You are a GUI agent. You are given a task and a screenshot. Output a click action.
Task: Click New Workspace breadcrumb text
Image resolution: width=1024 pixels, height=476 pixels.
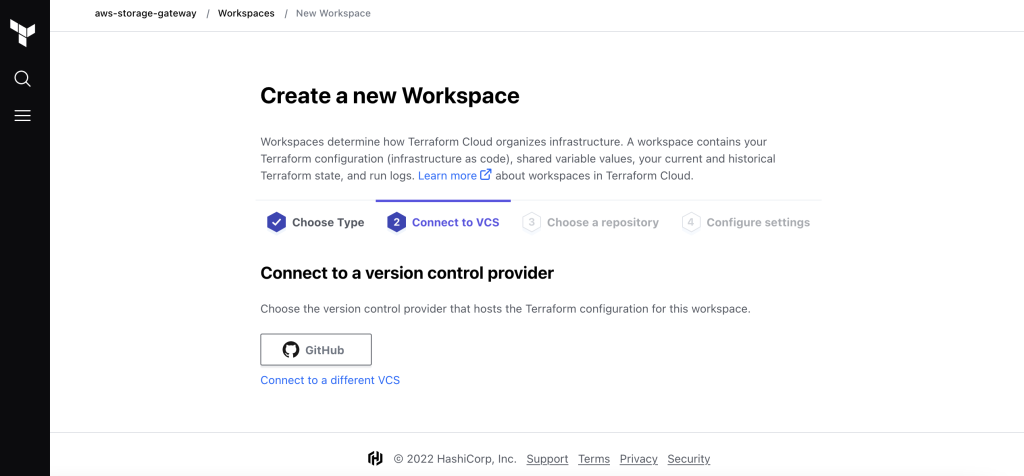333,13
